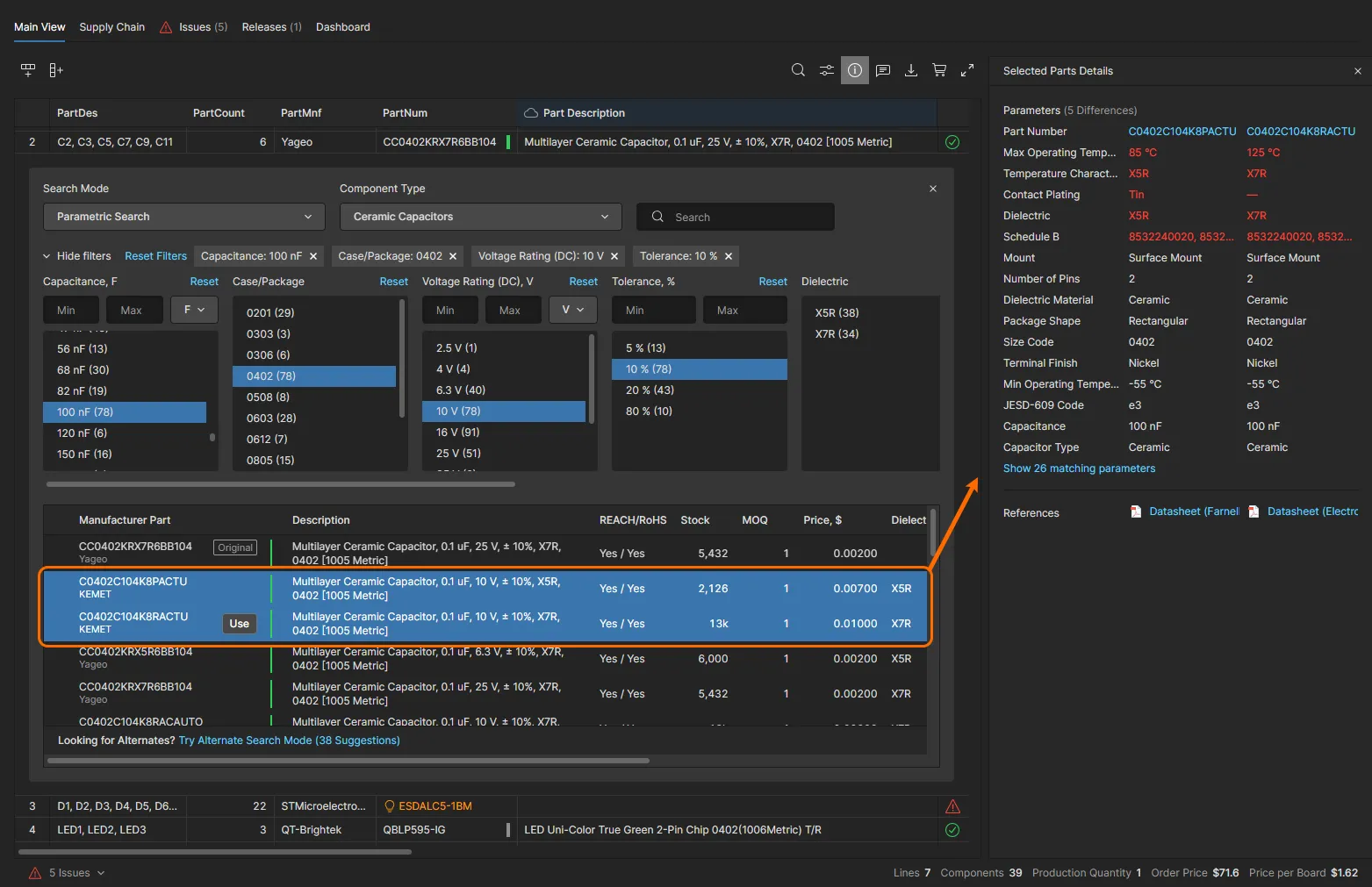
Task: Expand the 5 Issues status dropdown
Action: (x=68, y=873)
